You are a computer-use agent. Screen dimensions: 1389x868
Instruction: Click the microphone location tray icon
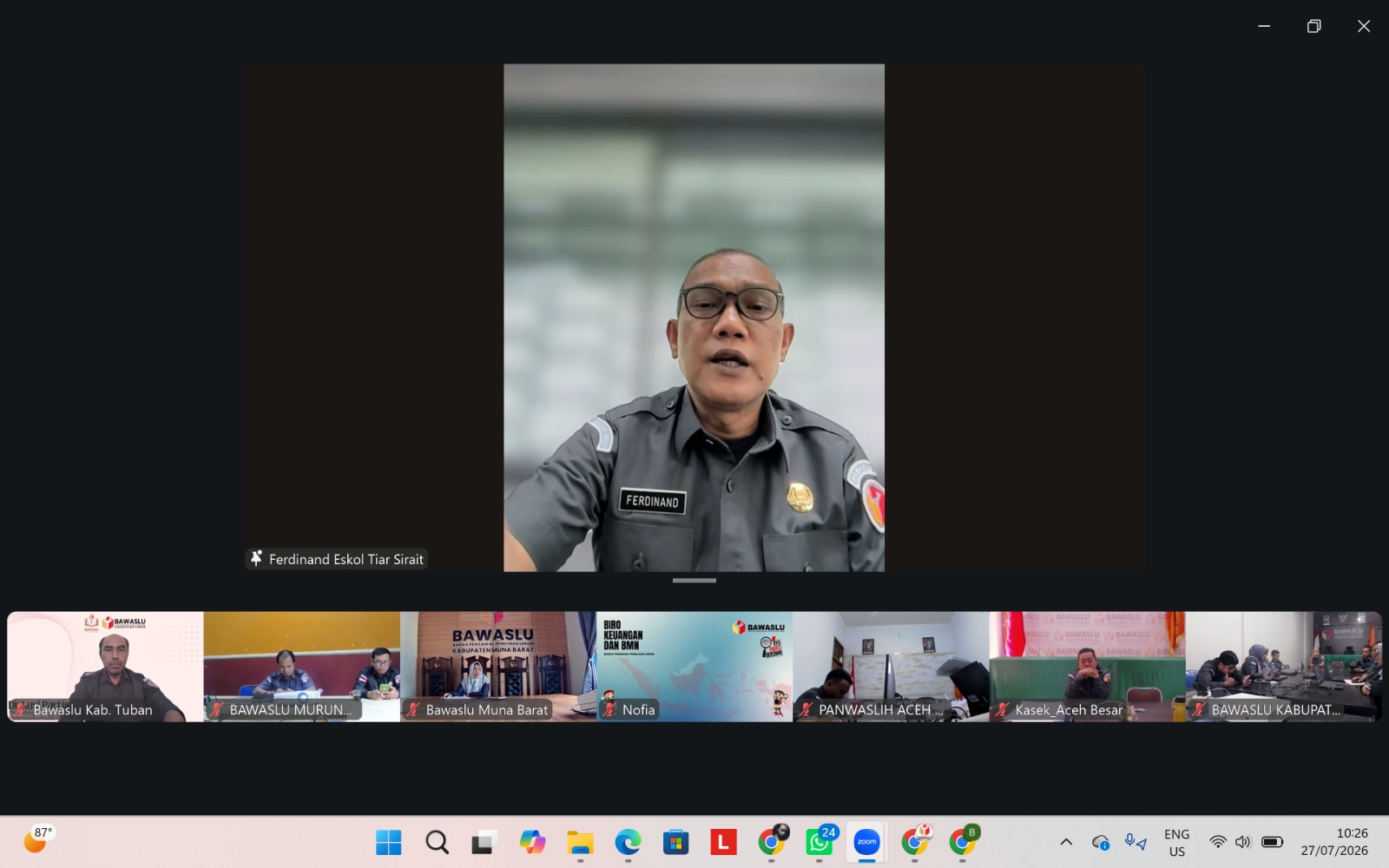tap(1136, 842)
